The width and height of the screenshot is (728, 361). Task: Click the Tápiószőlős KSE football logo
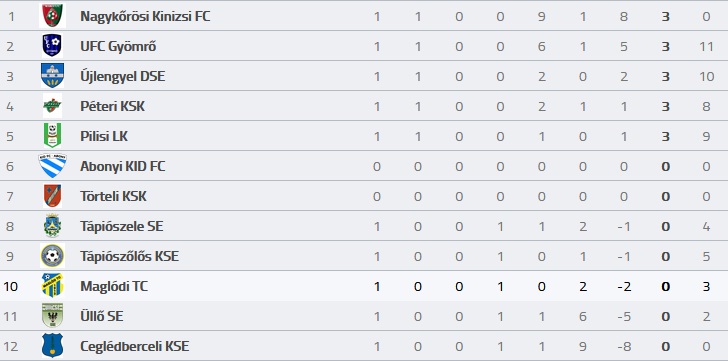[52, 256]
